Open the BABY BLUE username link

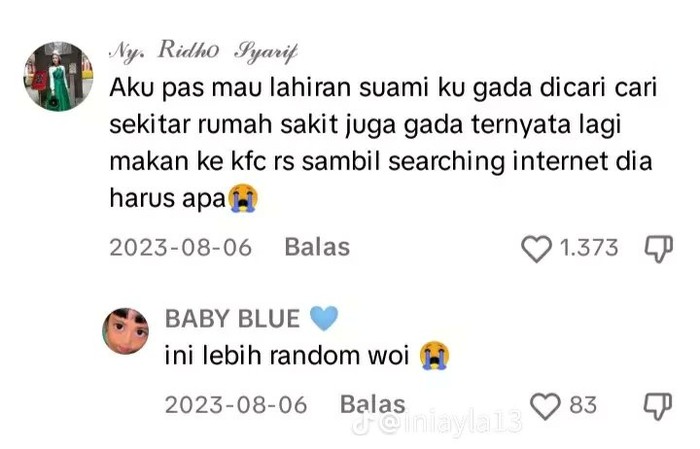click(x=232, y=319)
